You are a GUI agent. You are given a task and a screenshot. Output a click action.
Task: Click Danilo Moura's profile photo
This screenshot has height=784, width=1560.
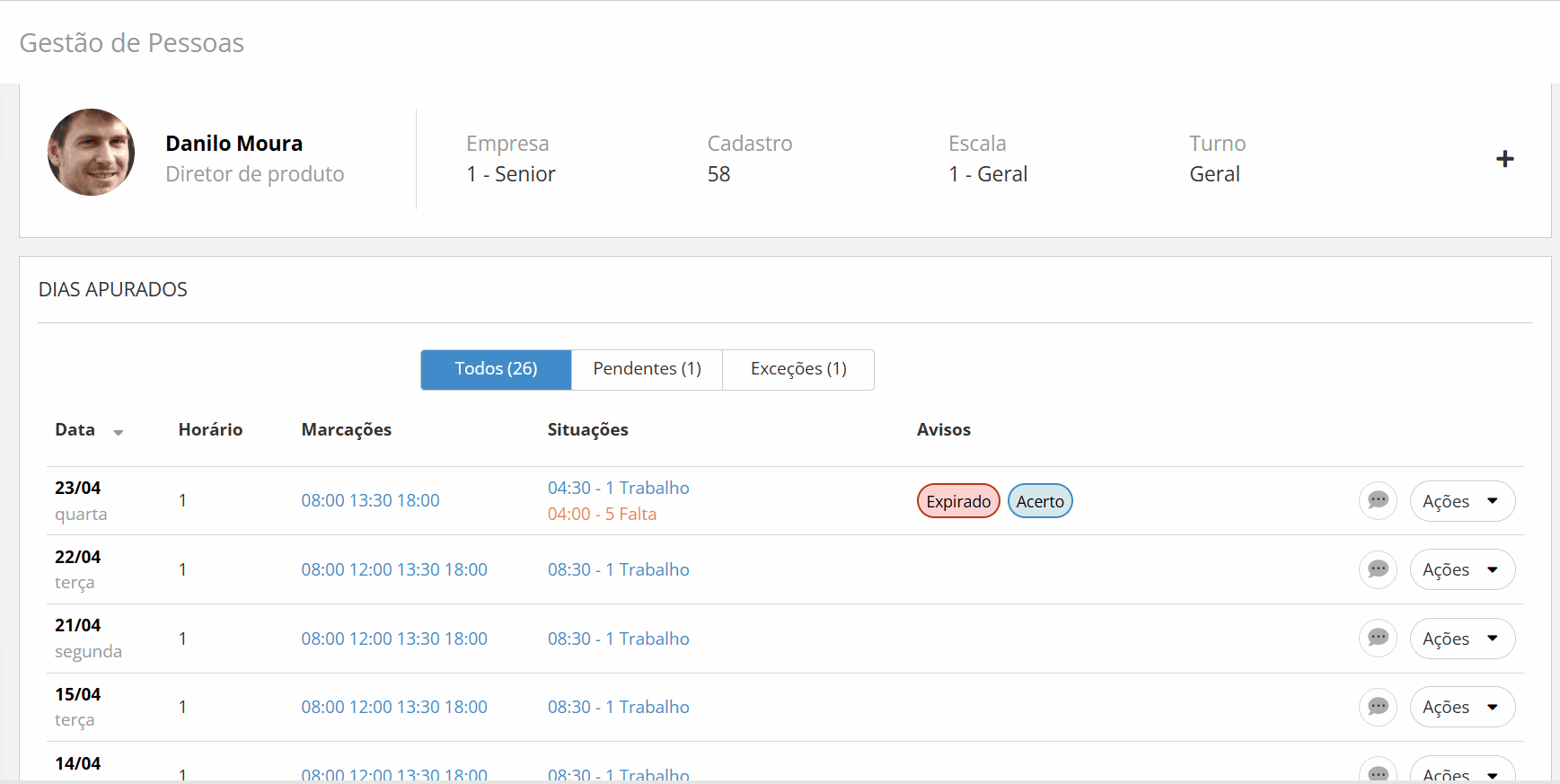click(x=91, y=153)
